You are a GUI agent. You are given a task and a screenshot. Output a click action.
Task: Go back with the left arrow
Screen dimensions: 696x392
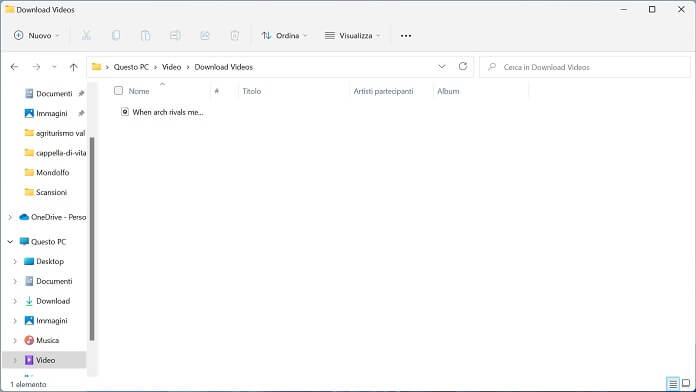click(14, 67)
